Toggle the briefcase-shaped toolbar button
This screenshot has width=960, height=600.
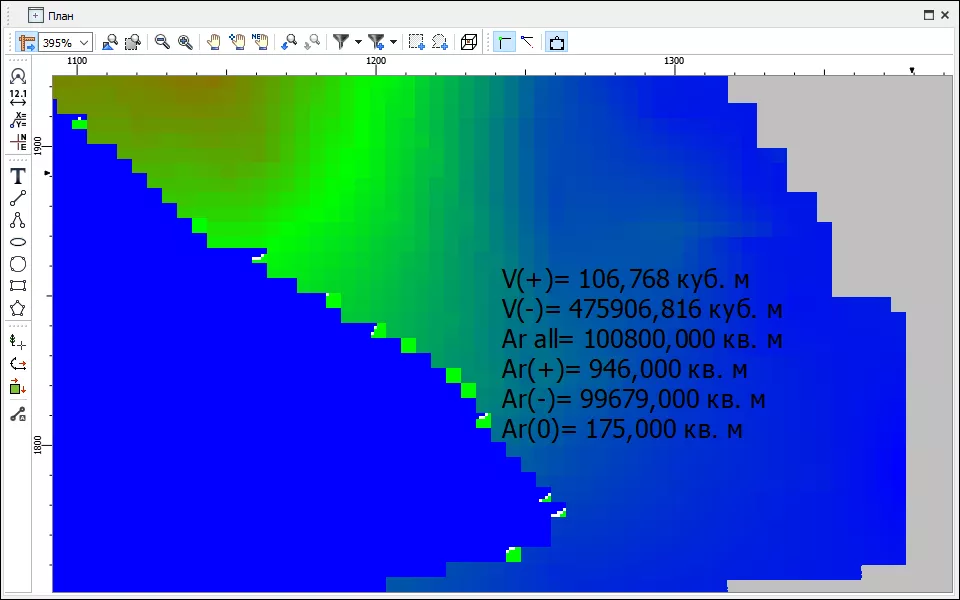(557, 42)
